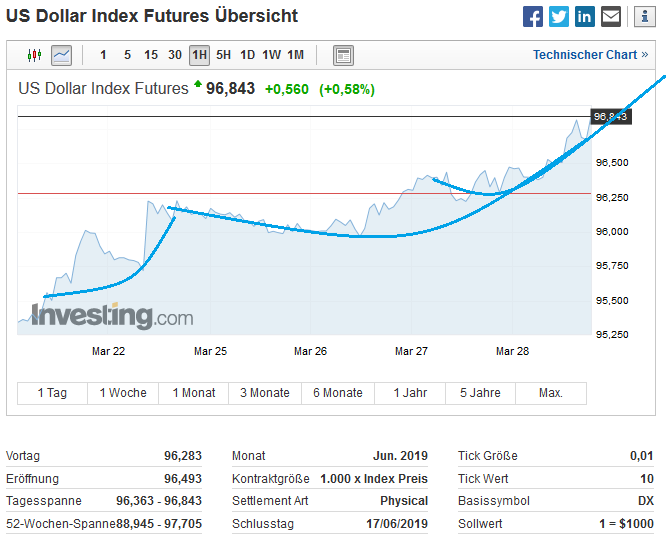Open the info icon at top right
The image size is (667, 541).
pos(640,17)
